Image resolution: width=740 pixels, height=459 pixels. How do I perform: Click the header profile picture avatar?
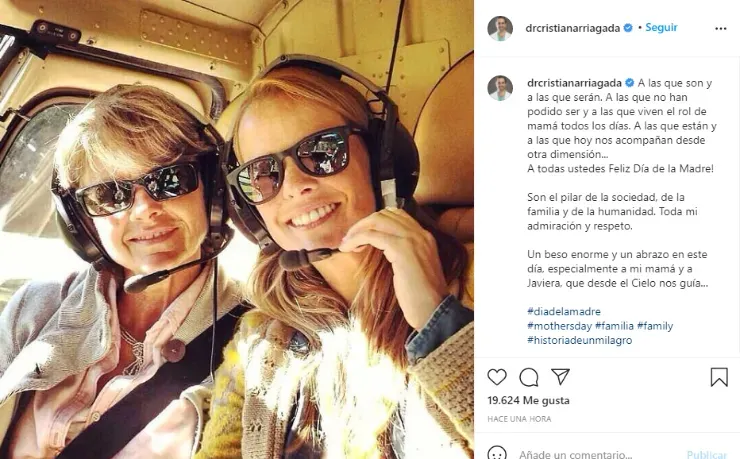[x=500, y=28]
